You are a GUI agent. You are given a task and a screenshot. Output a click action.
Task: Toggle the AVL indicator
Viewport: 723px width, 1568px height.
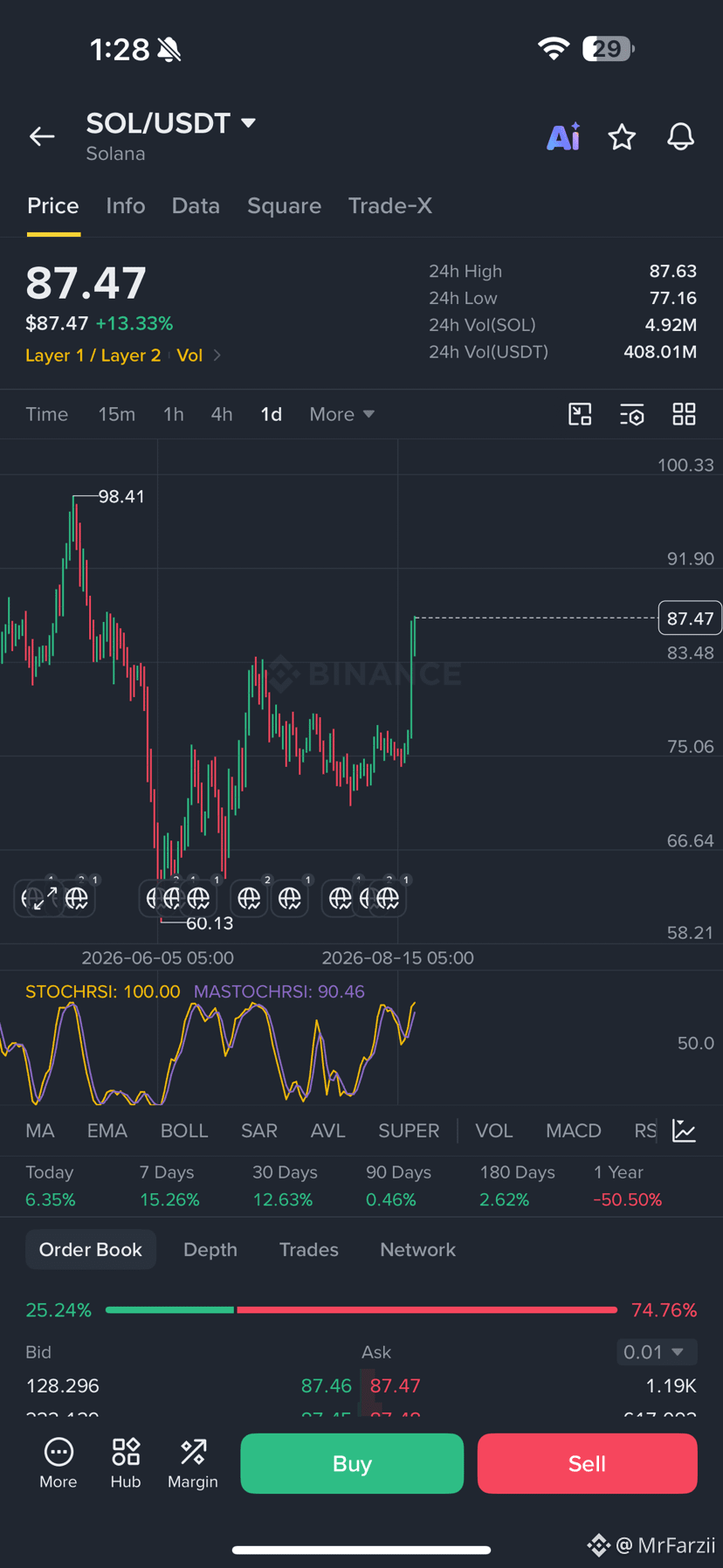click(x=328, y=1130)
